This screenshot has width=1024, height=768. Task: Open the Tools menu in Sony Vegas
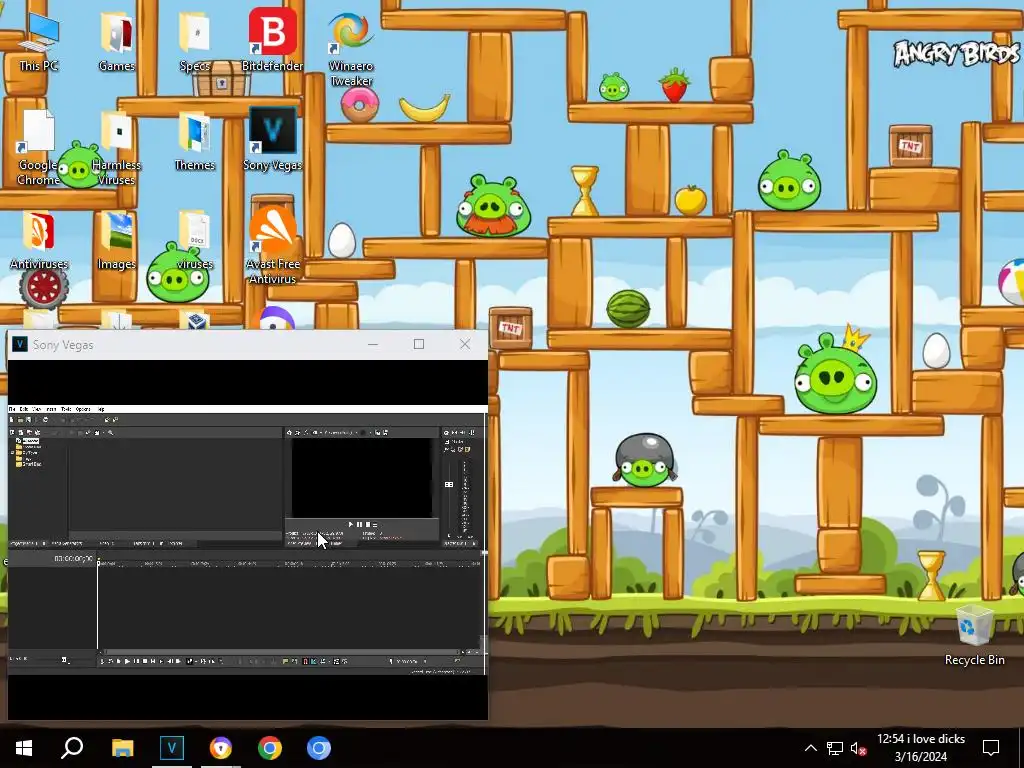coord(66,409)
